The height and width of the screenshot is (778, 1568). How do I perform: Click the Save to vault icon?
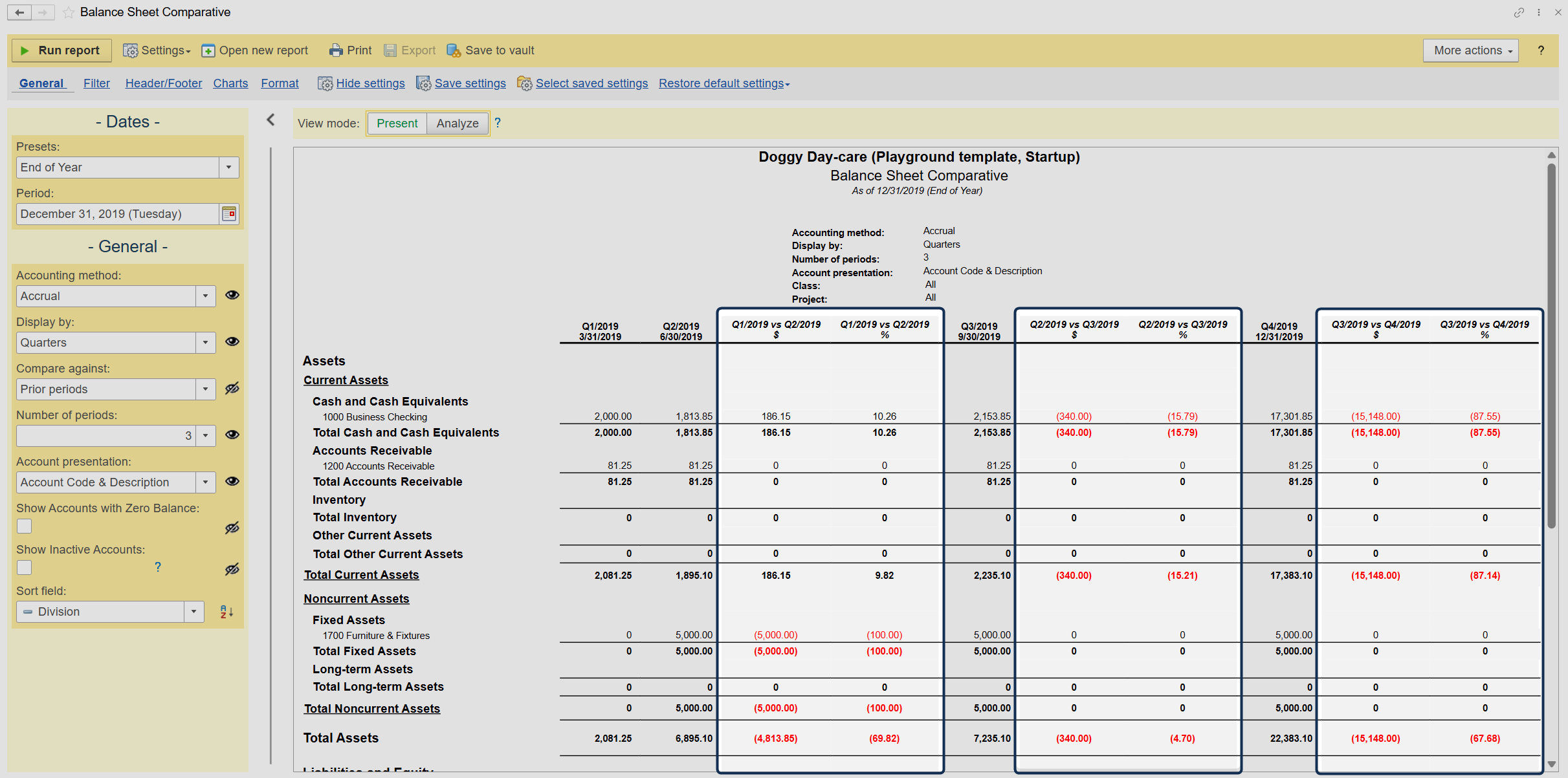click(x=454, y=50)
